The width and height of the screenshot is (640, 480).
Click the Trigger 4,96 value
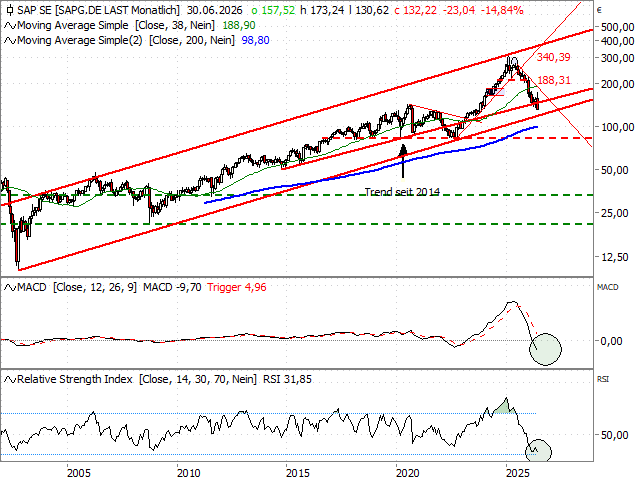(237, 288)
